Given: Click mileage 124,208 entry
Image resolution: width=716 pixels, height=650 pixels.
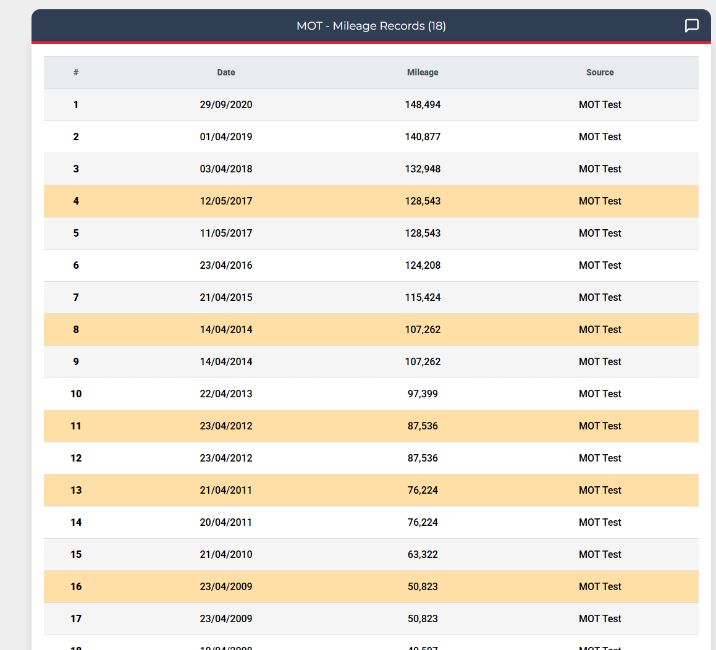Looking at the screenshot, I should pos(423,265).
